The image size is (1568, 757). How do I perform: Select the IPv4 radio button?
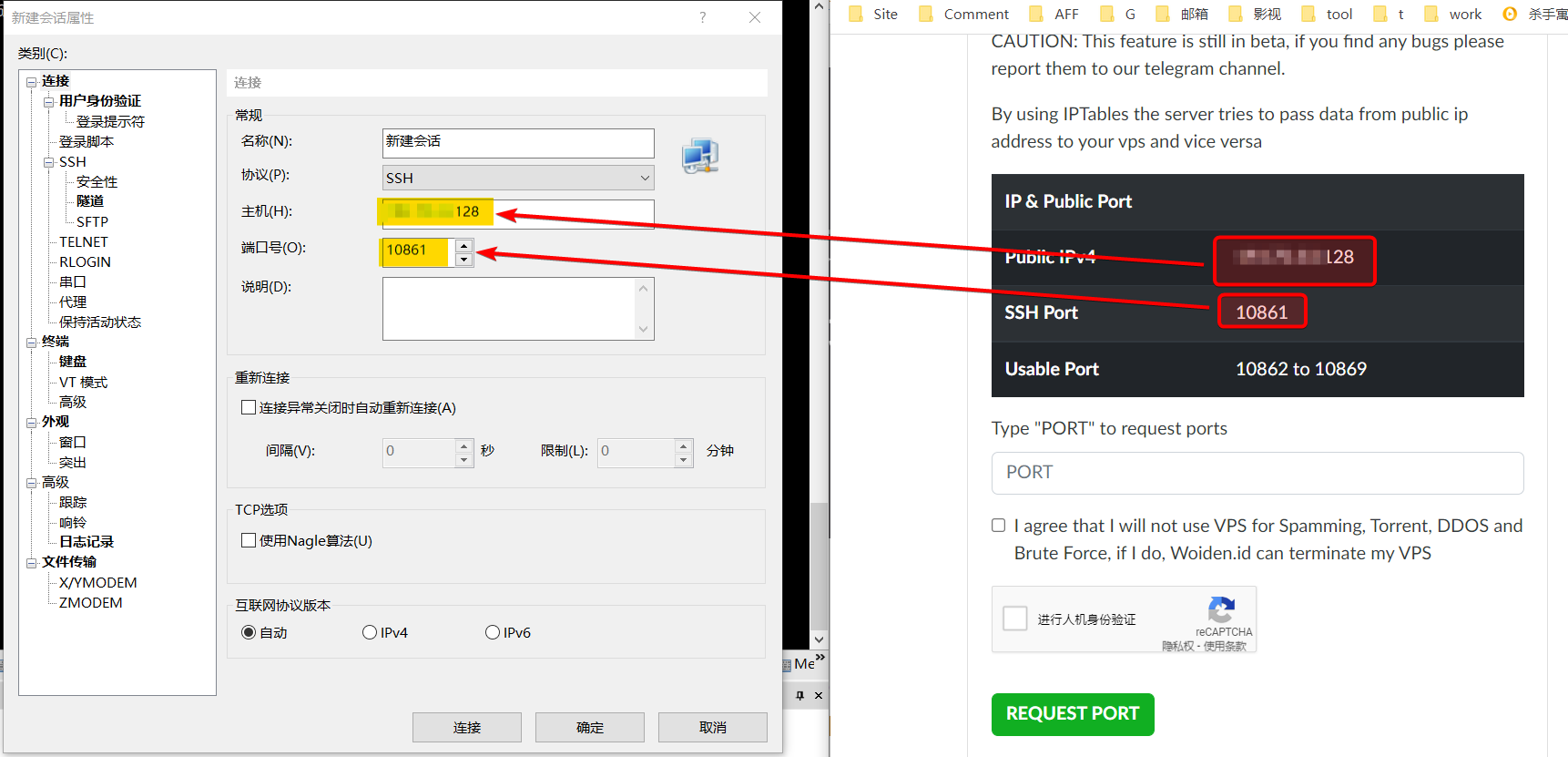370,632
